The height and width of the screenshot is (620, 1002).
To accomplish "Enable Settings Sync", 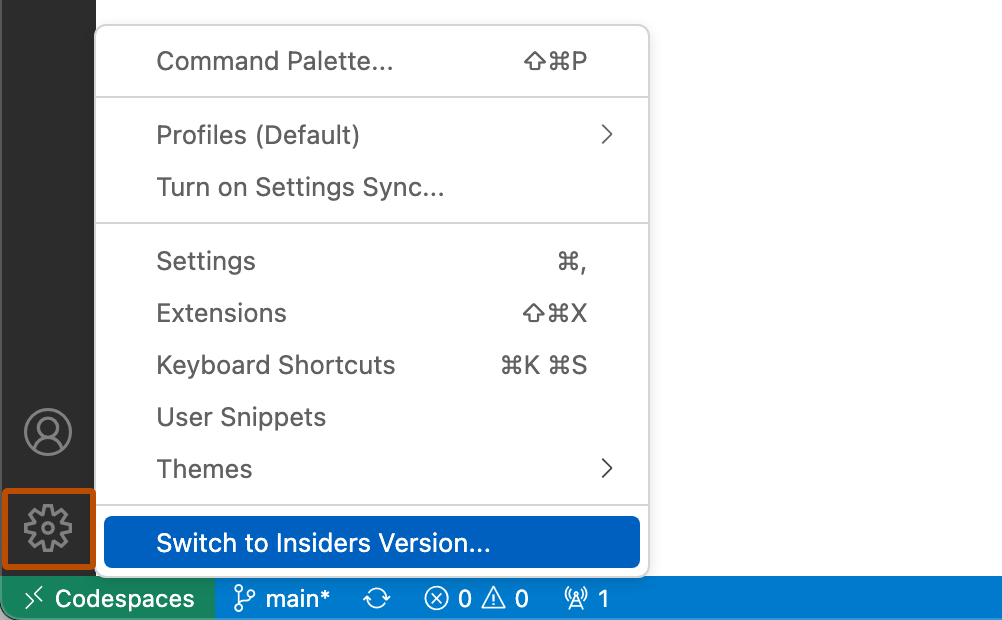I will (300, 187).
